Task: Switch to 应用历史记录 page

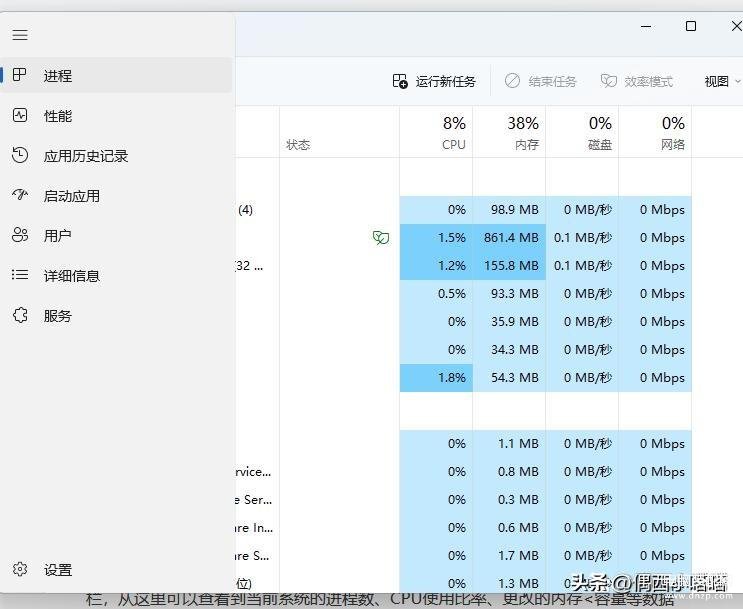Action: (86, 156)
